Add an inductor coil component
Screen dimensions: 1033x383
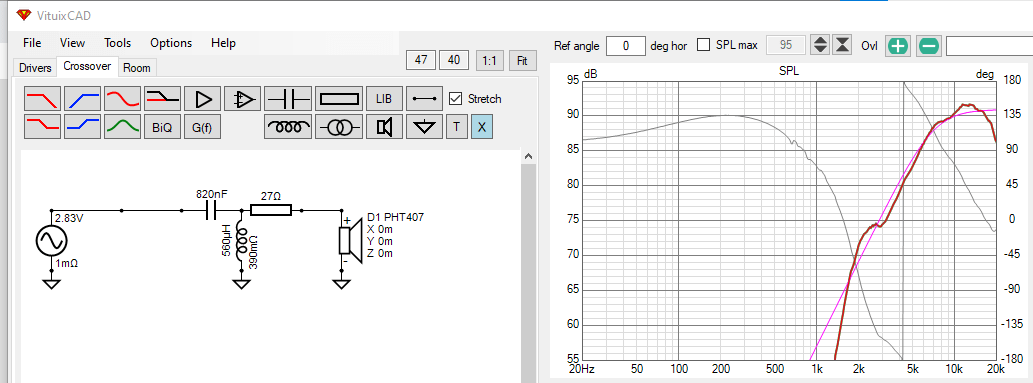tap(287, 127)
